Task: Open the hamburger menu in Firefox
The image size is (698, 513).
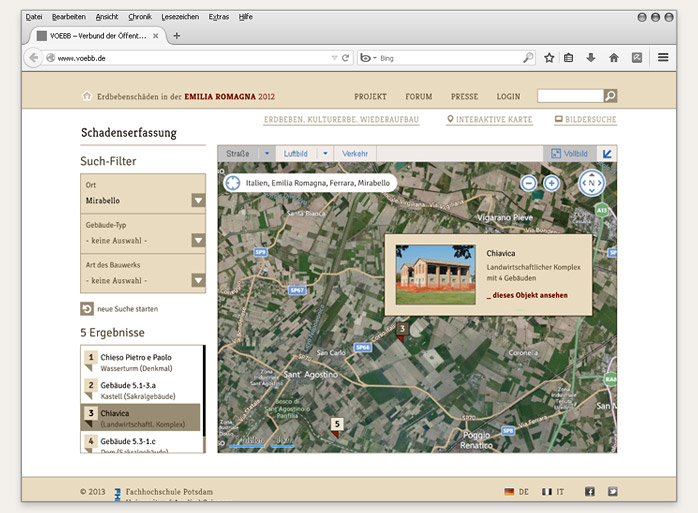Action: 663,57
